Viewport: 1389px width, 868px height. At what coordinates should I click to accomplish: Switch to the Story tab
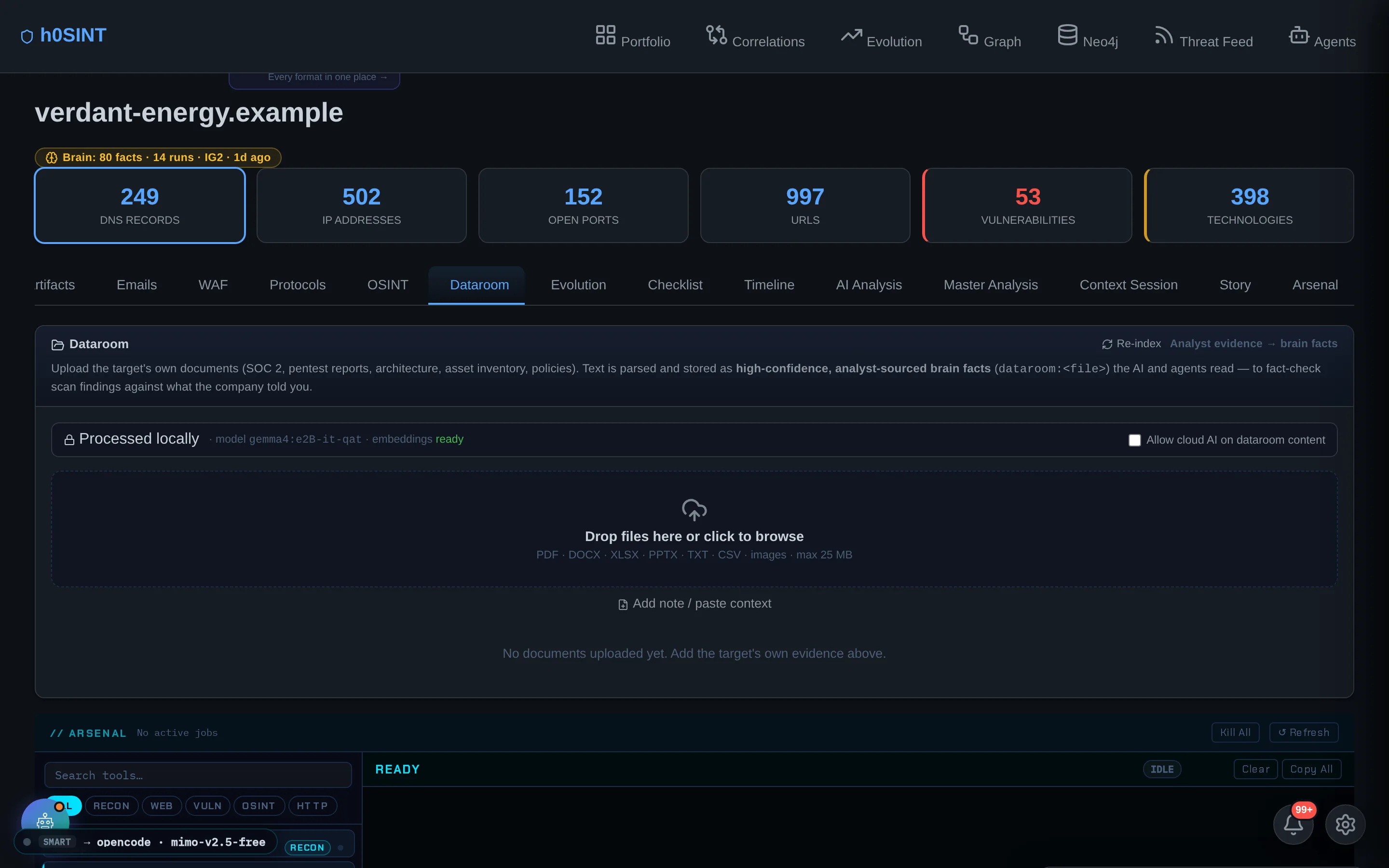coord(1235,285)
